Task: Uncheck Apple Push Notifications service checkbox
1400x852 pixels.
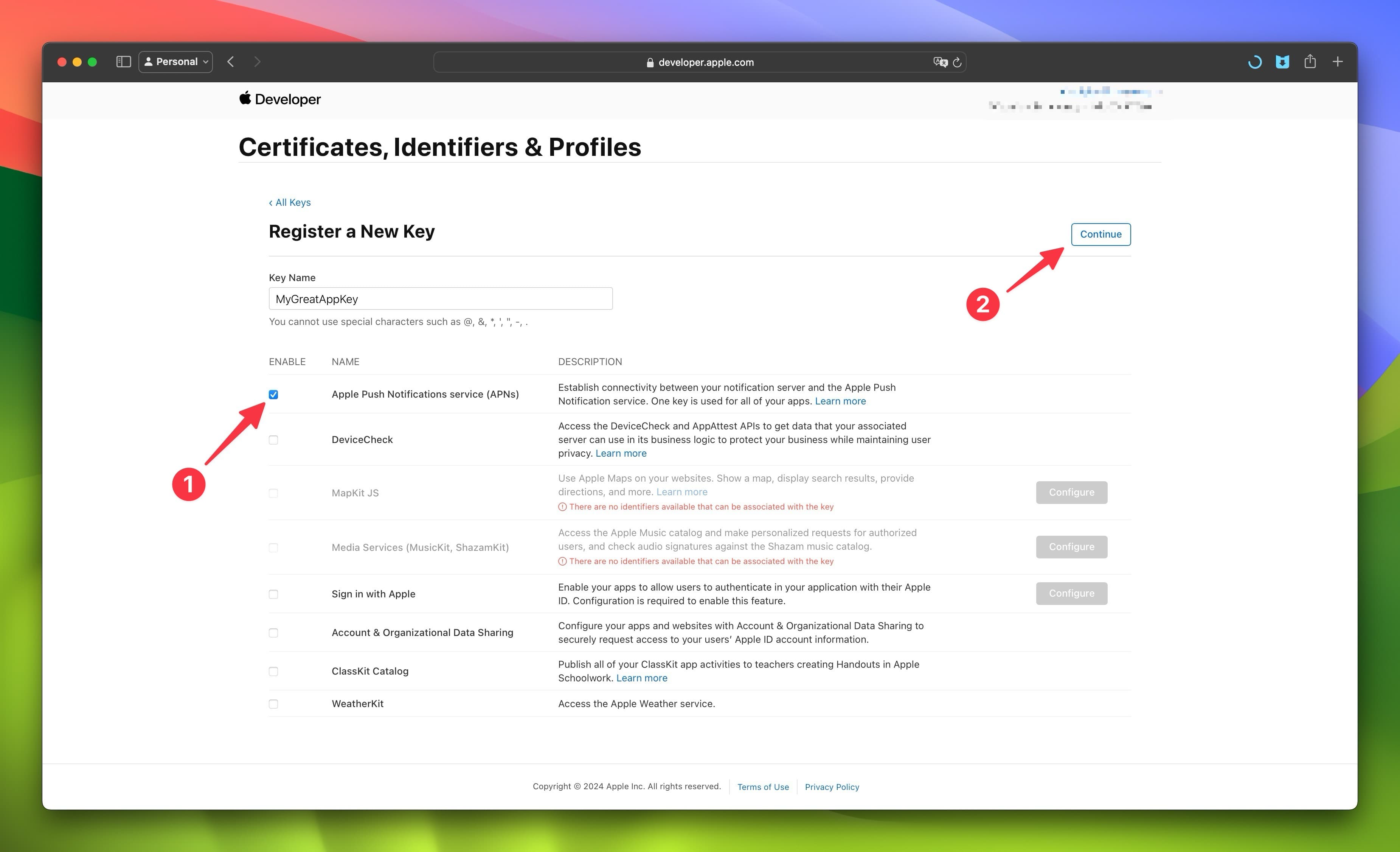Action: [273, 395]
